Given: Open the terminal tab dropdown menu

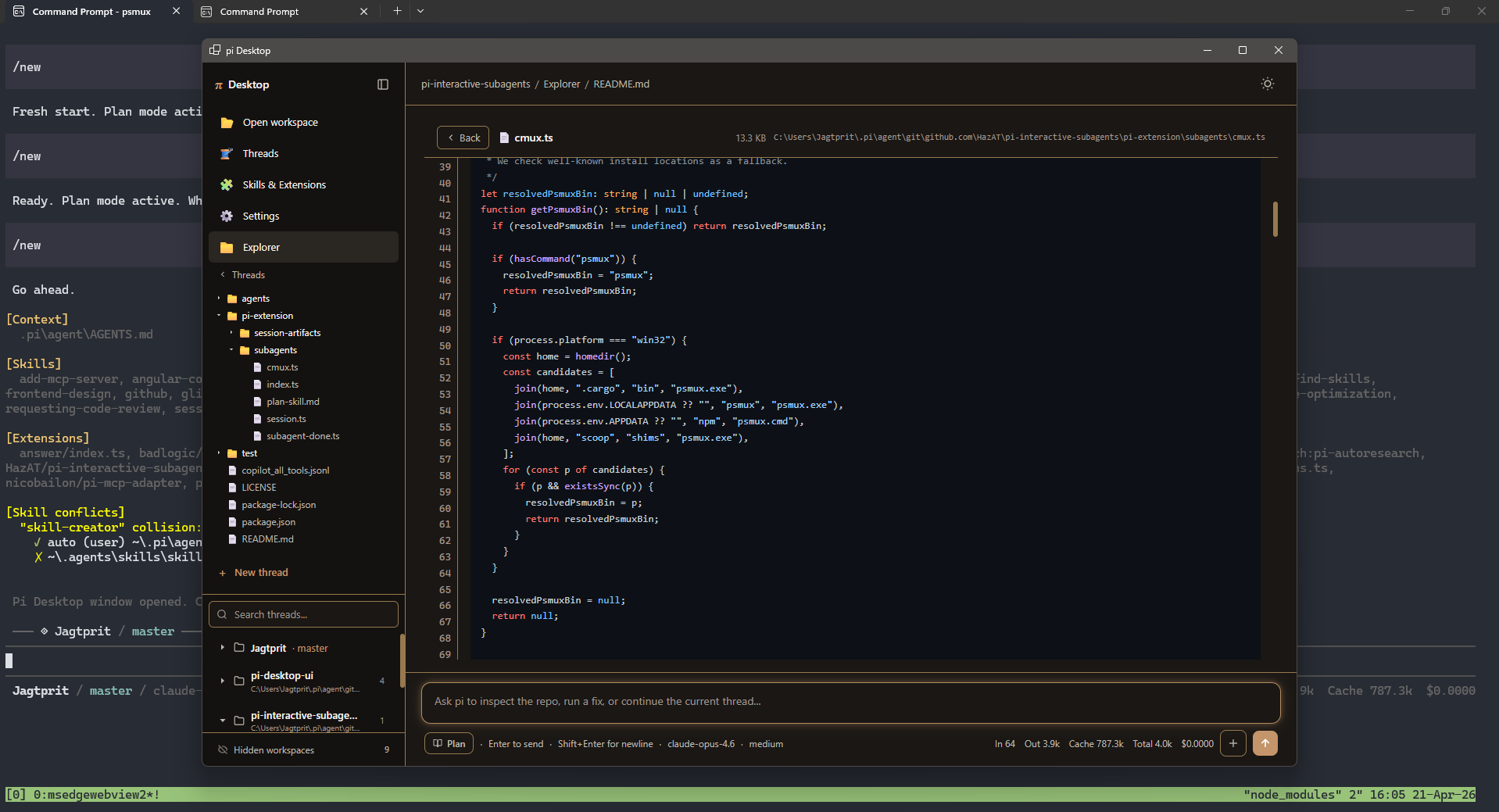Looking at the screenshot, I should pos(420,11).
